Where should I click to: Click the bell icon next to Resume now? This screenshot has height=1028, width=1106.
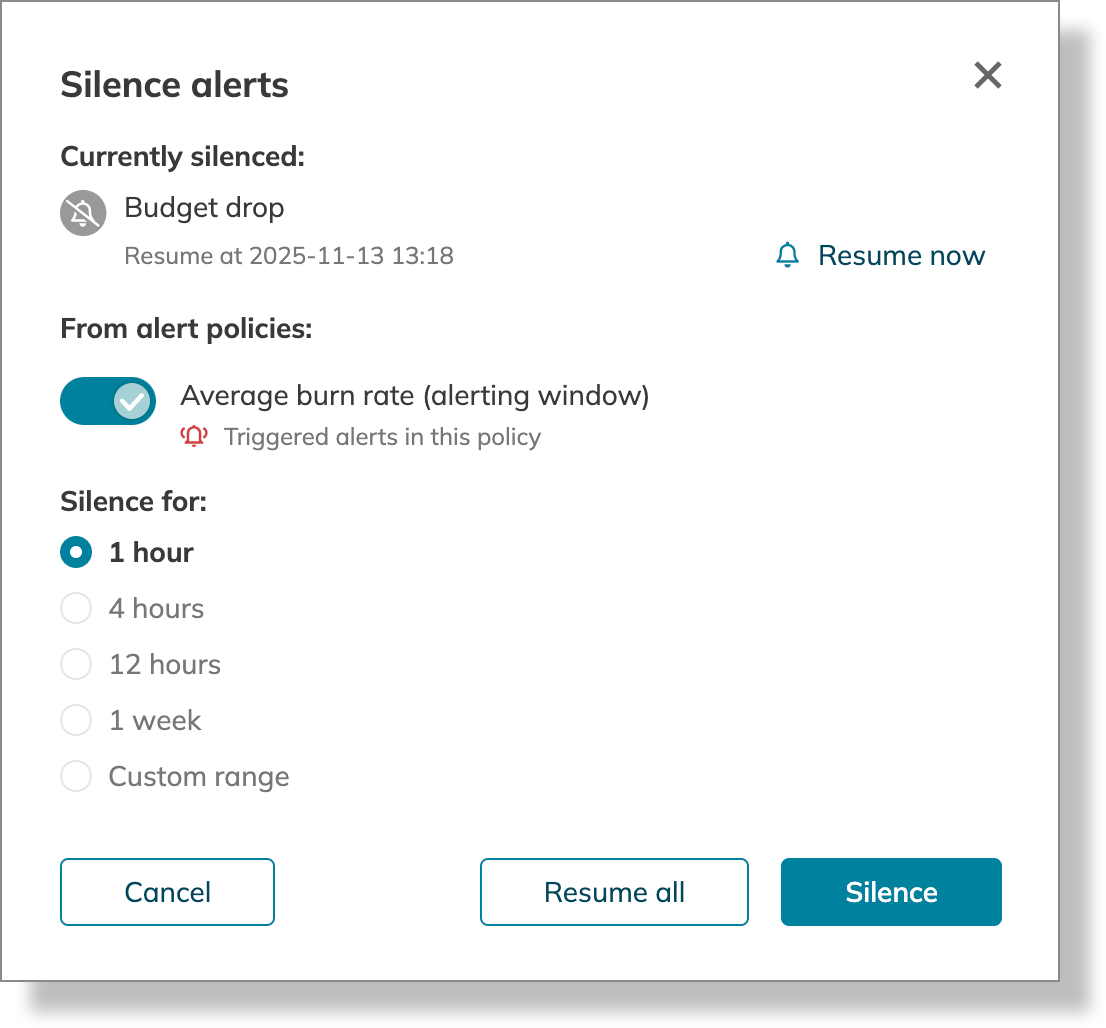(788, 255)
